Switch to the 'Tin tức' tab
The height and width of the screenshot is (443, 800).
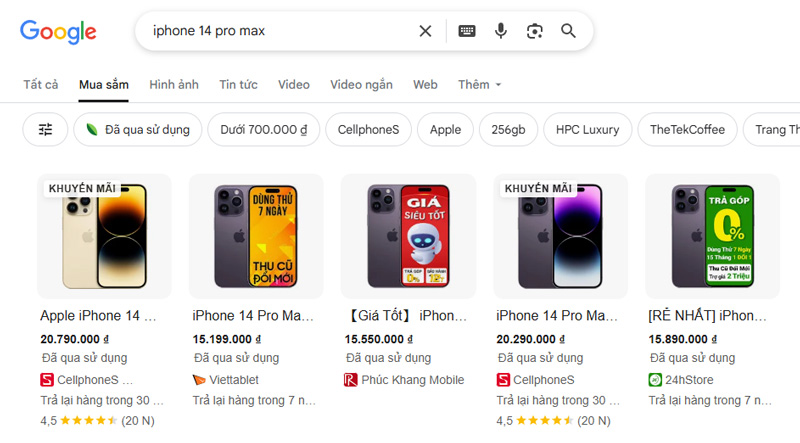click(238, 85)
